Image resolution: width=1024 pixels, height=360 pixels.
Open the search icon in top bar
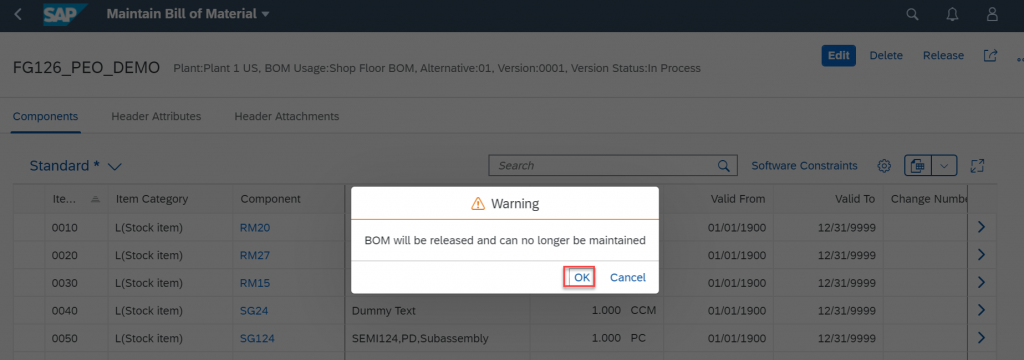[x=912, y=14]
